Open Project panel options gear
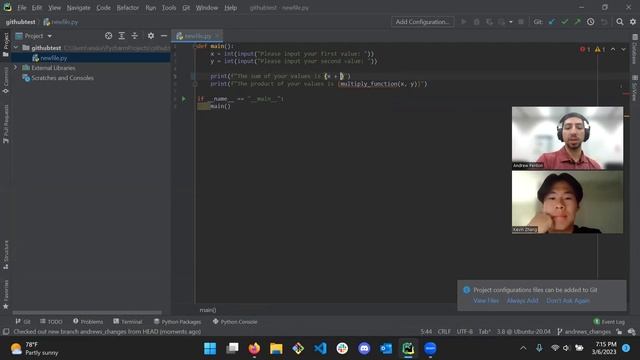Viewport: 640px width, 360px height. point(151,36)
